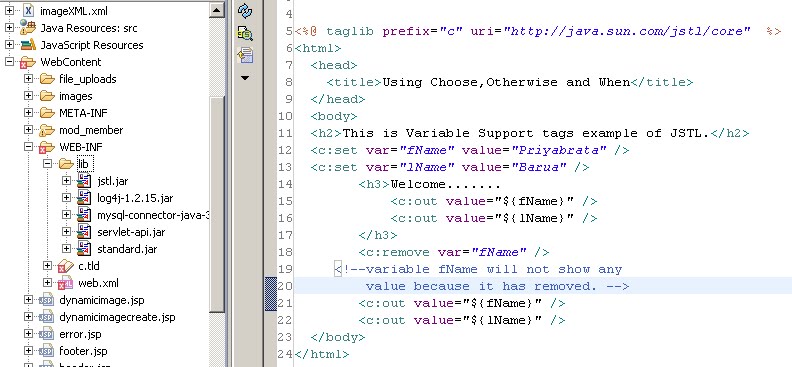Click the c.tld file icon

point(65,266)
